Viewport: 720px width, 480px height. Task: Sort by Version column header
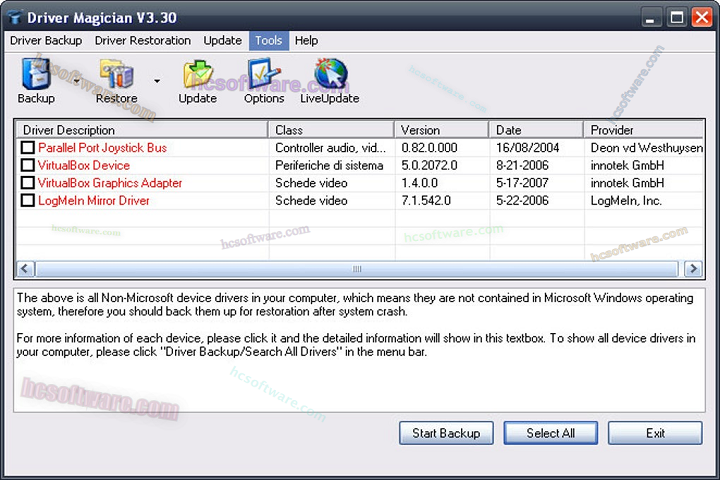442,130
